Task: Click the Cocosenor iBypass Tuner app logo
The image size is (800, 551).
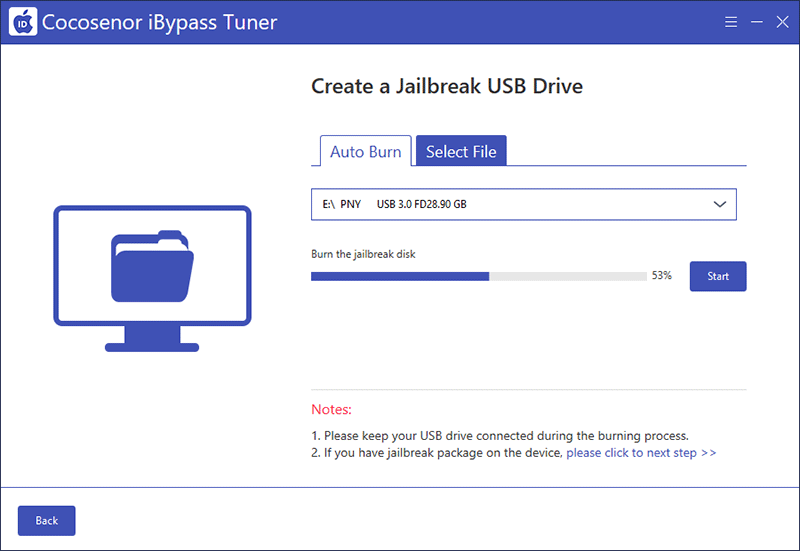Action: [x=23, y=22]
